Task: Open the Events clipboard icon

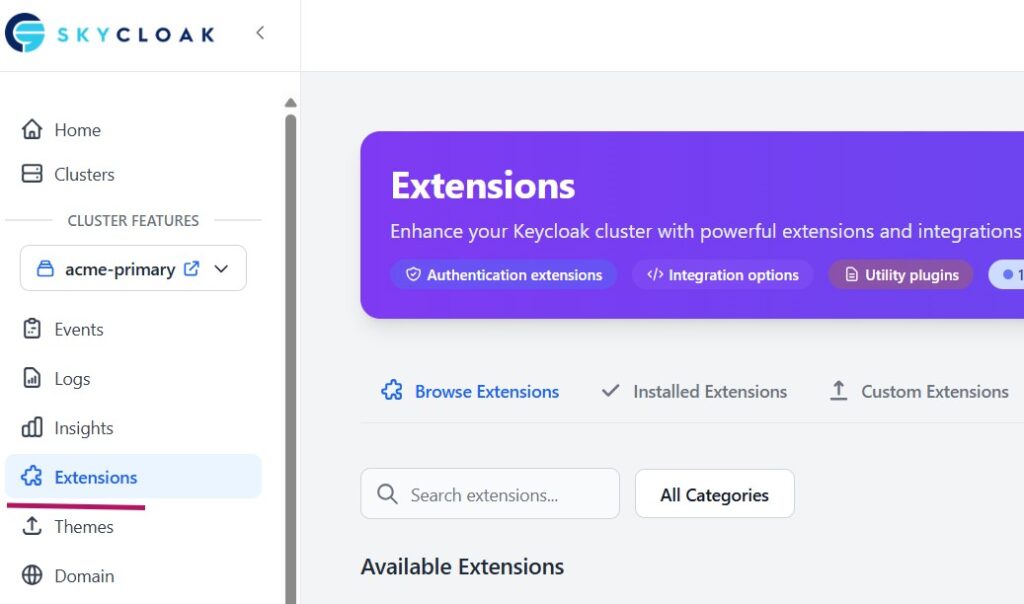Action: (x=32, y=329)
